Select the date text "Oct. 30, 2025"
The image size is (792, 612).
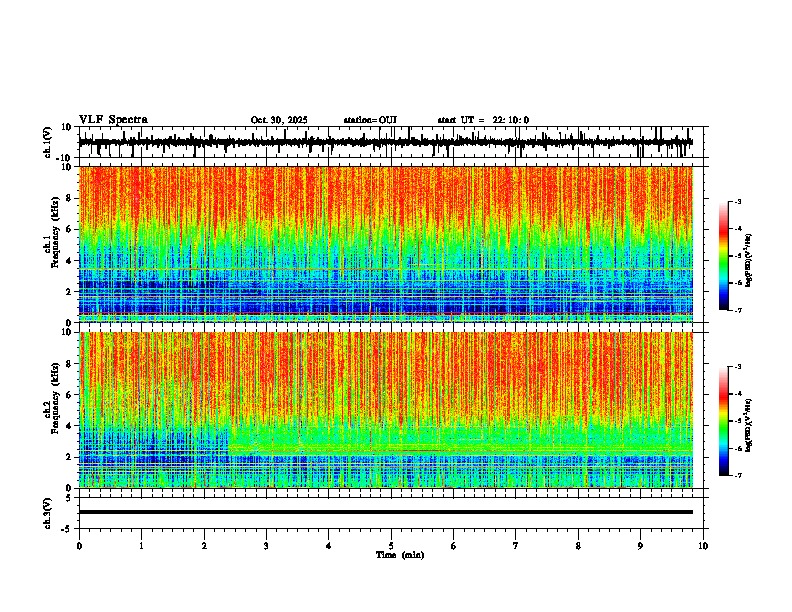279,120
